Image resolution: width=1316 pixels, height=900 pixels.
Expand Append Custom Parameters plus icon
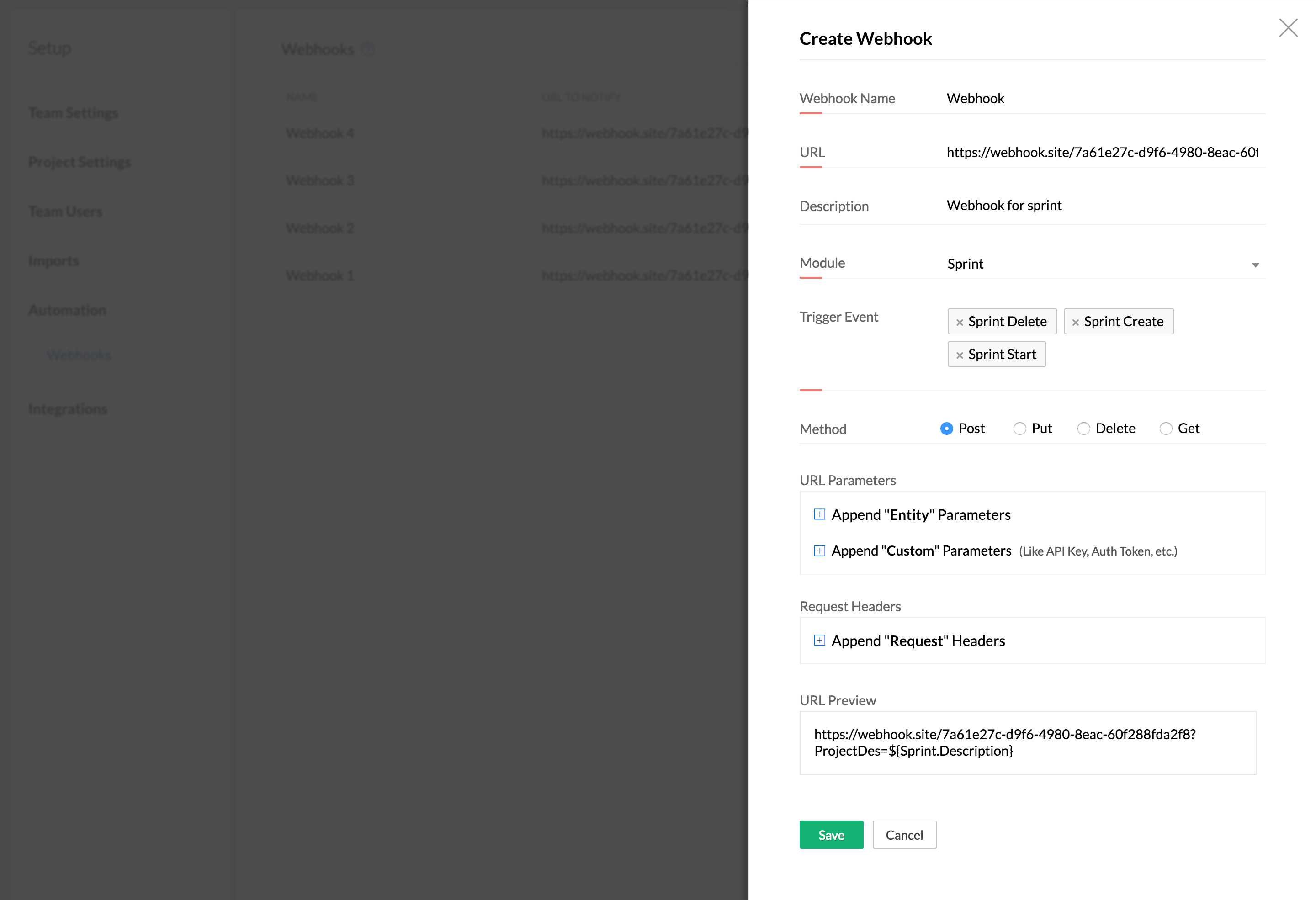(x=819, y=551)
